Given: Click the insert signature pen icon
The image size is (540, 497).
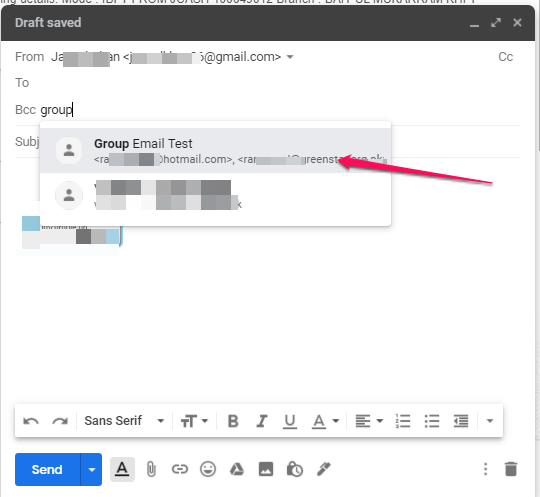Looking at the screenshot, I should pos(324,469).
